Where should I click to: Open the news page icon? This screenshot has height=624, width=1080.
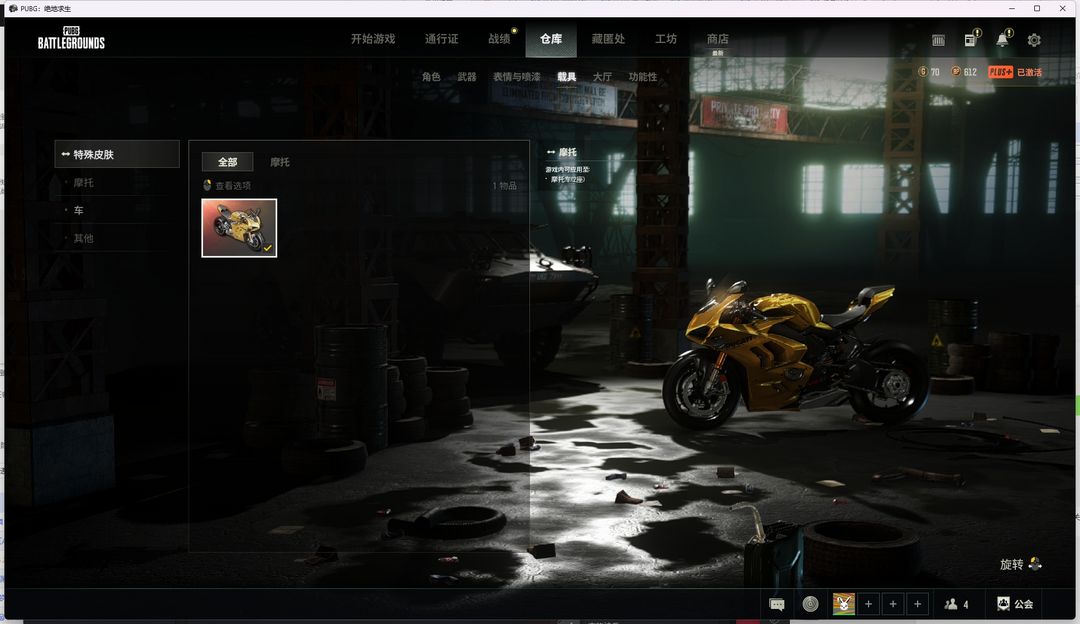970,40
